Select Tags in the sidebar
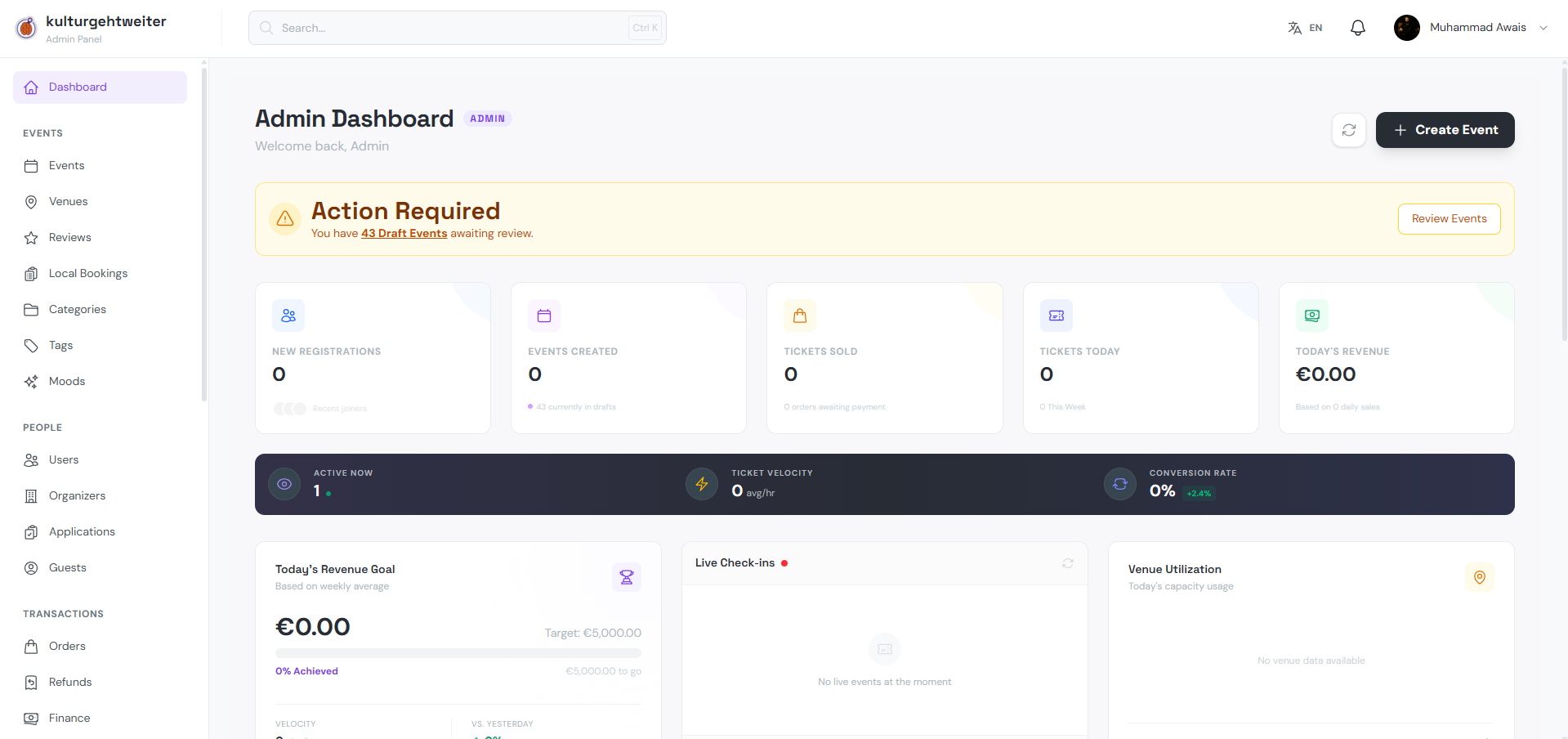1568x739 pixels. pyautogui.click(x=100, y=346)
